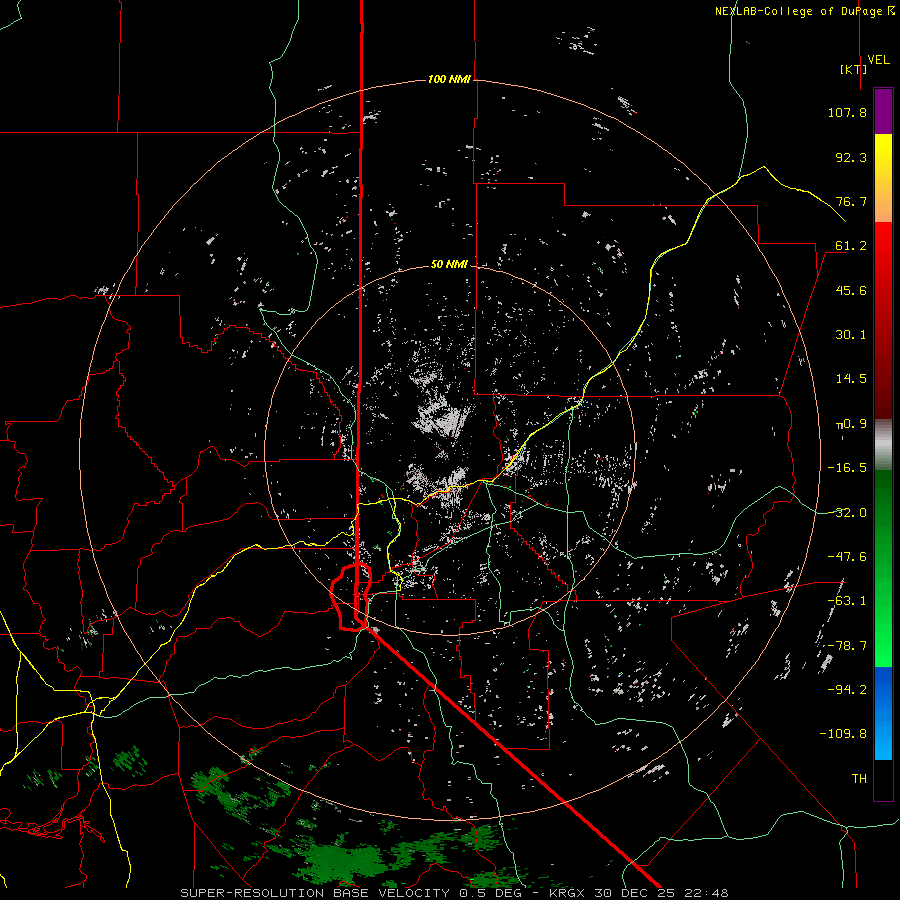Click the VEL legend title
This screenshot has height=900, width=900.
(x=878, y=60)
